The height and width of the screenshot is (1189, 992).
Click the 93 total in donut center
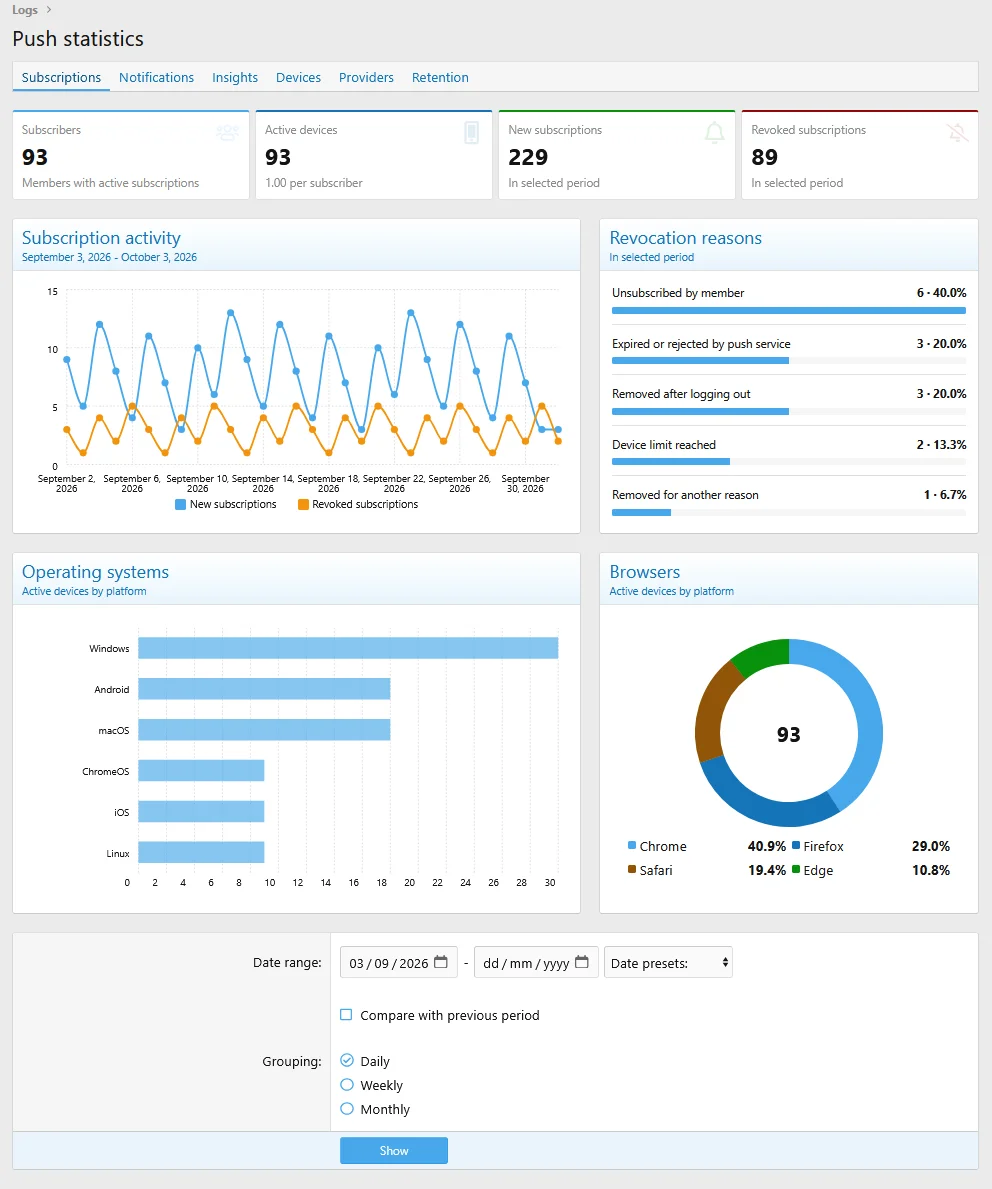pos(789,734)
